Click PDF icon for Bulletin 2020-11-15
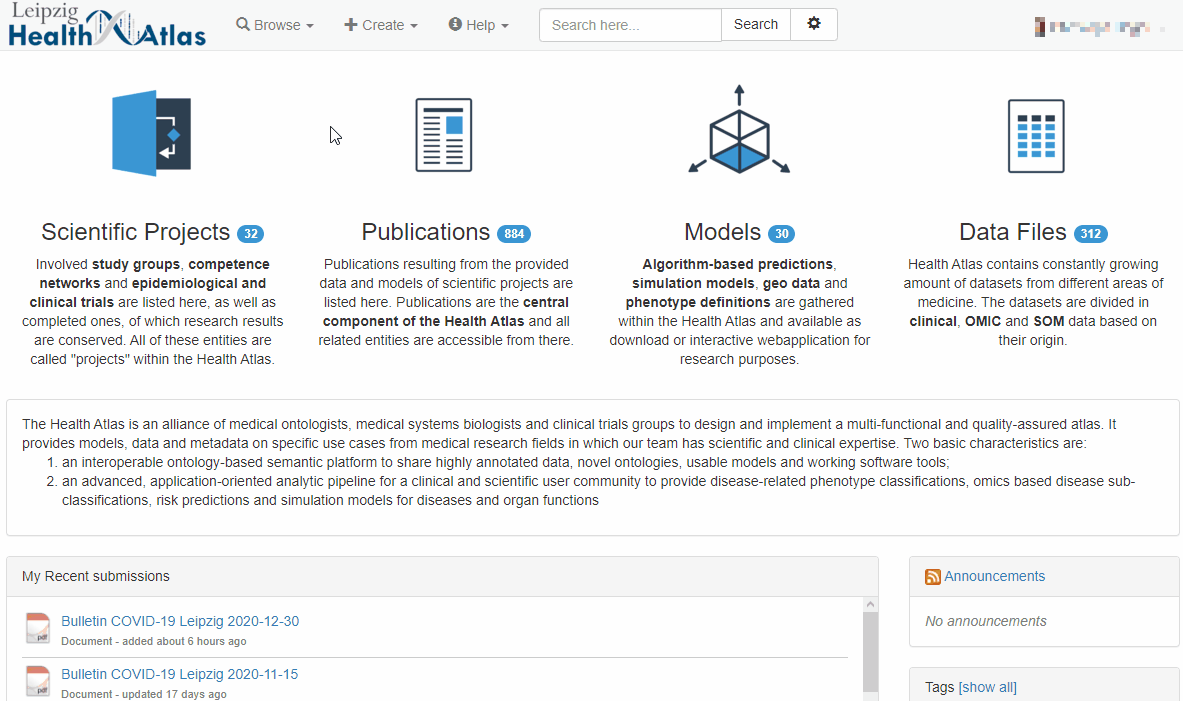The height and width of the screenshot is (701, 1183). coord(38,681)
